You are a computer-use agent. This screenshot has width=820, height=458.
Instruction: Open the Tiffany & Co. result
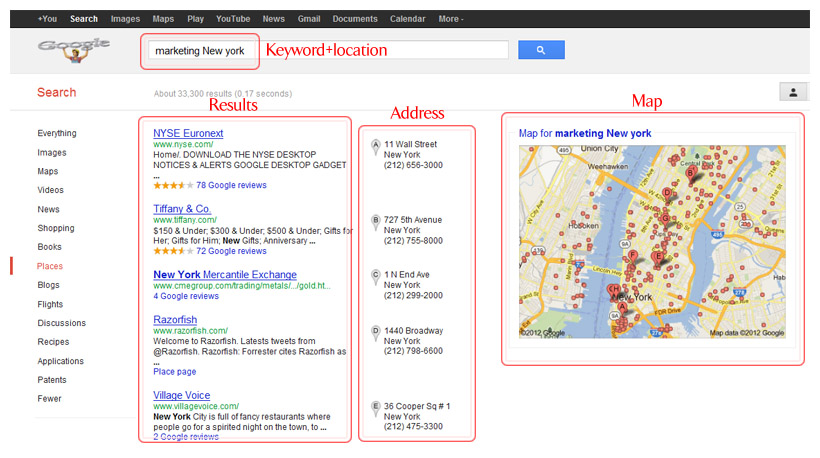182,209
